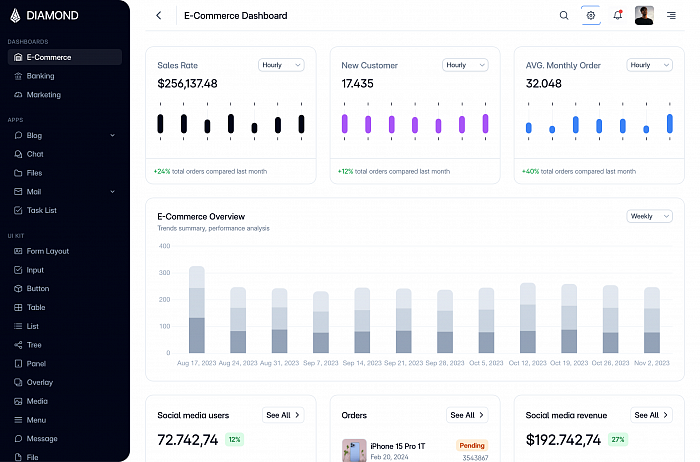Click the search magnifier icon in header
Screen dimensions: 700x462
click(564, 16)
